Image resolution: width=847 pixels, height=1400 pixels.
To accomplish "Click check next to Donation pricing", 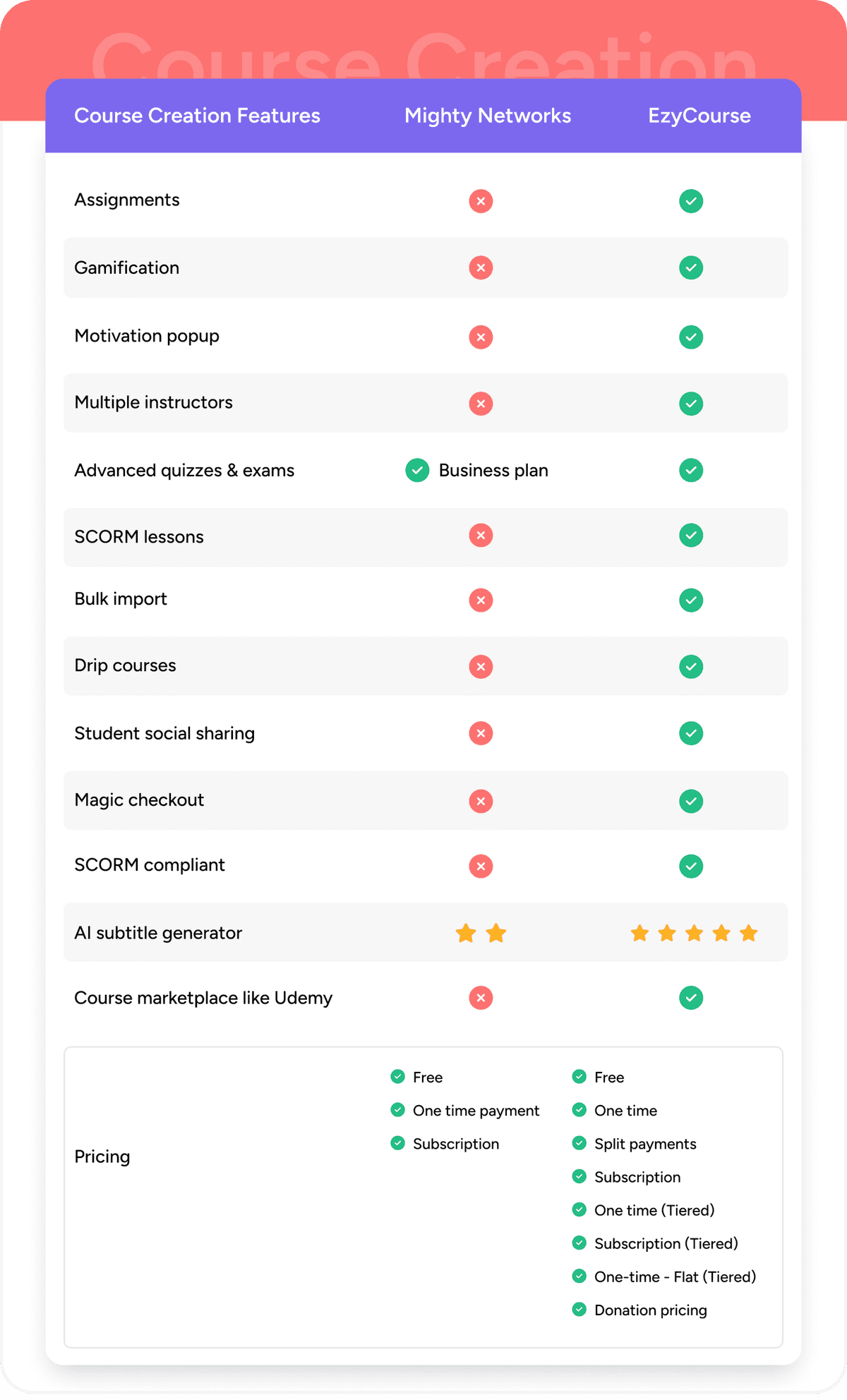I will point(579,1310).
